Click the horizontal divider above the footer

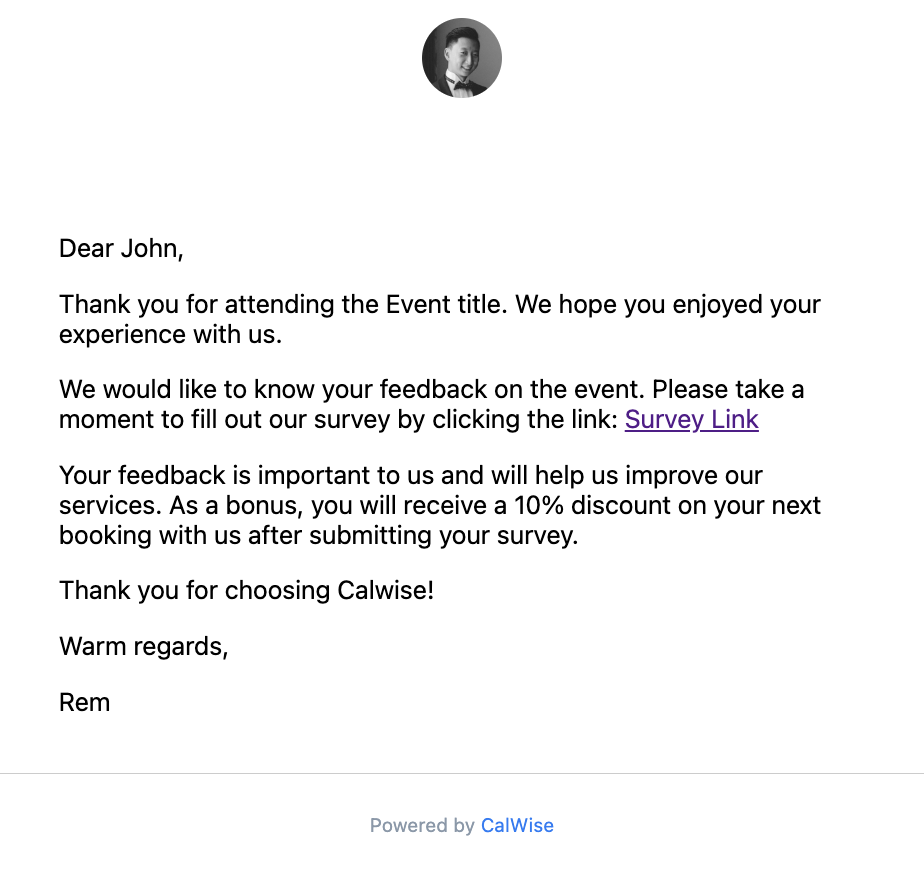(x=462, y=773)
